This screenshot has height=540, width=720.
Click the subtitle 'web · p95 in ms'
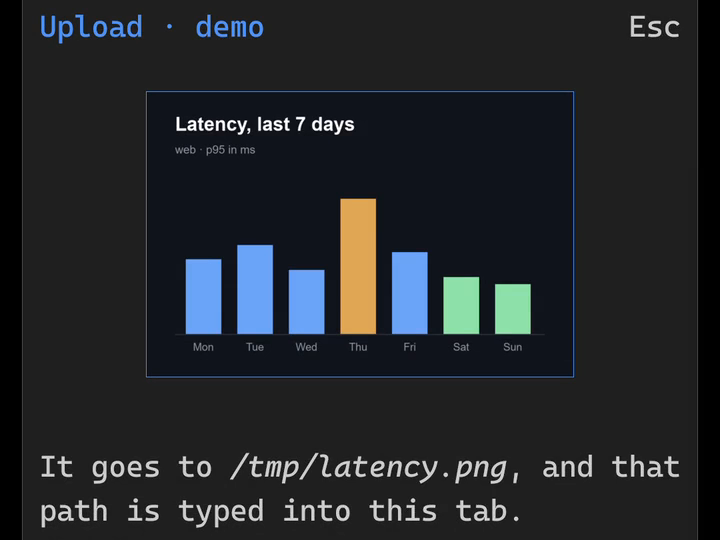click(215, 150)
